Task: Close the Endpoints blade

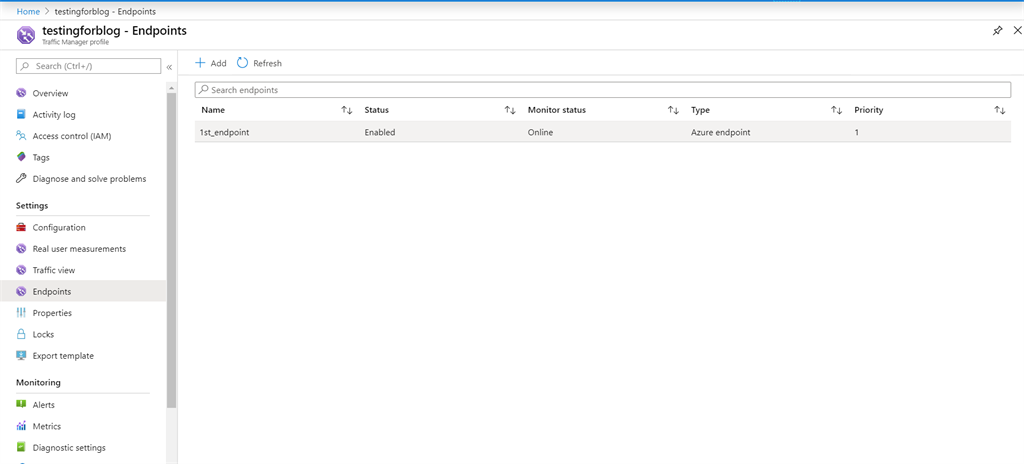Action: click(x=1017, y=31)
